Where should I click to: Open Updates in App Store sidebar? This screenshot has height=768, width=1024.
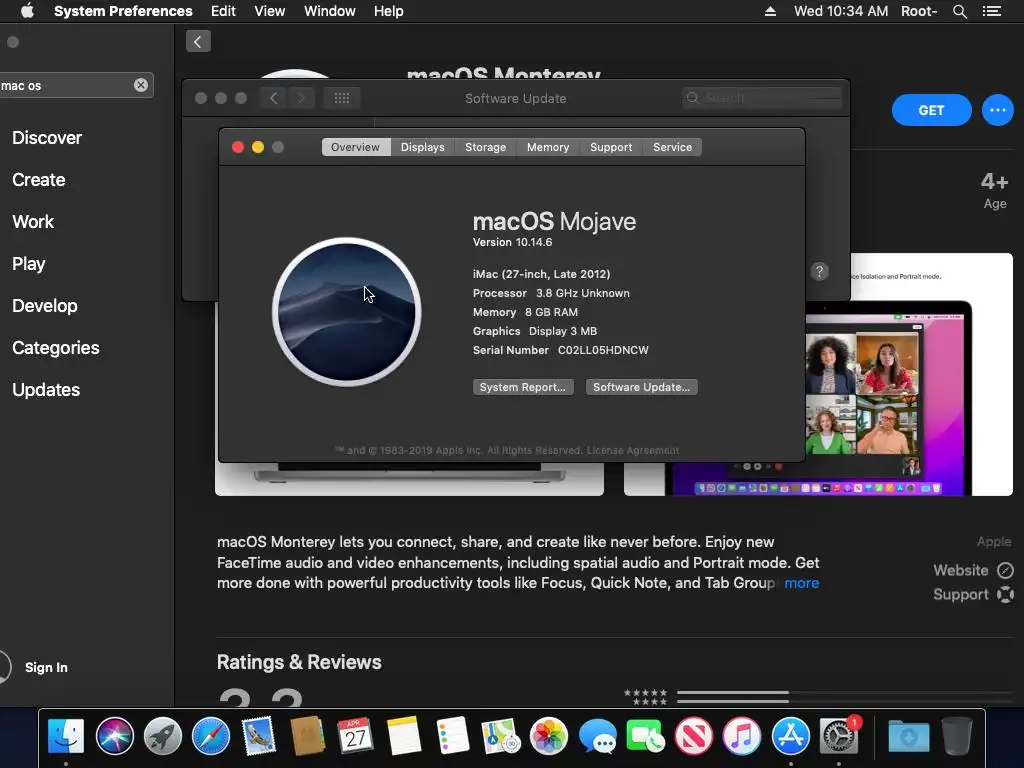[x=46, y=390]
